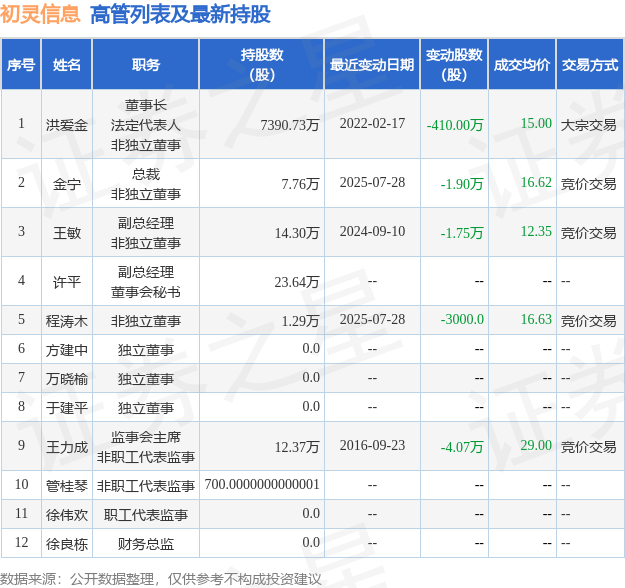Click the average price 16.62
This screenshot has width=625, height=588.
(x=537, y=182)
